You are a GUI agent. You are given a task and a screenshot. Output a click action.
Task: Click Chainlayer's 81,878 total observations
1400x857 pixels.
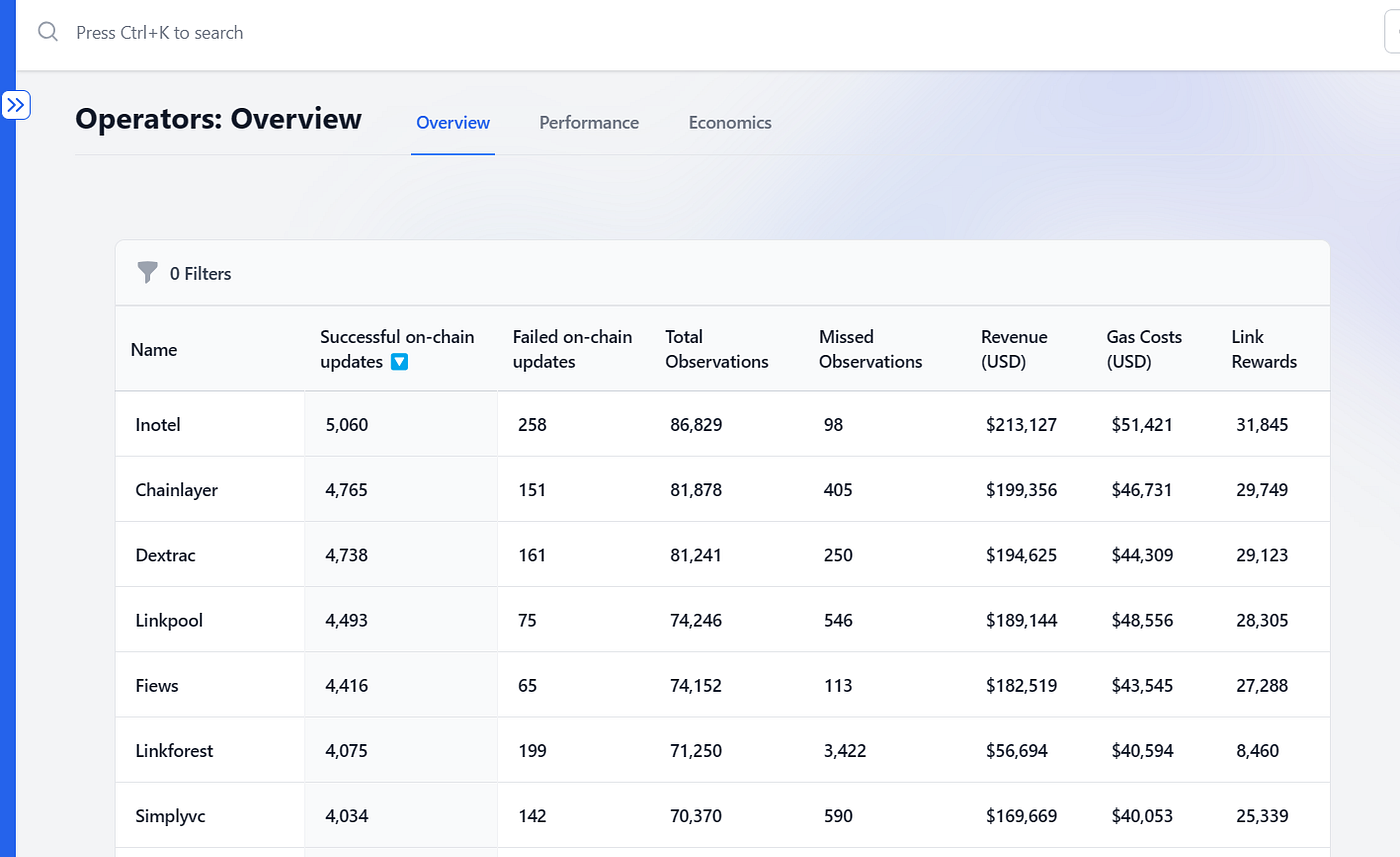coord(696,490)
